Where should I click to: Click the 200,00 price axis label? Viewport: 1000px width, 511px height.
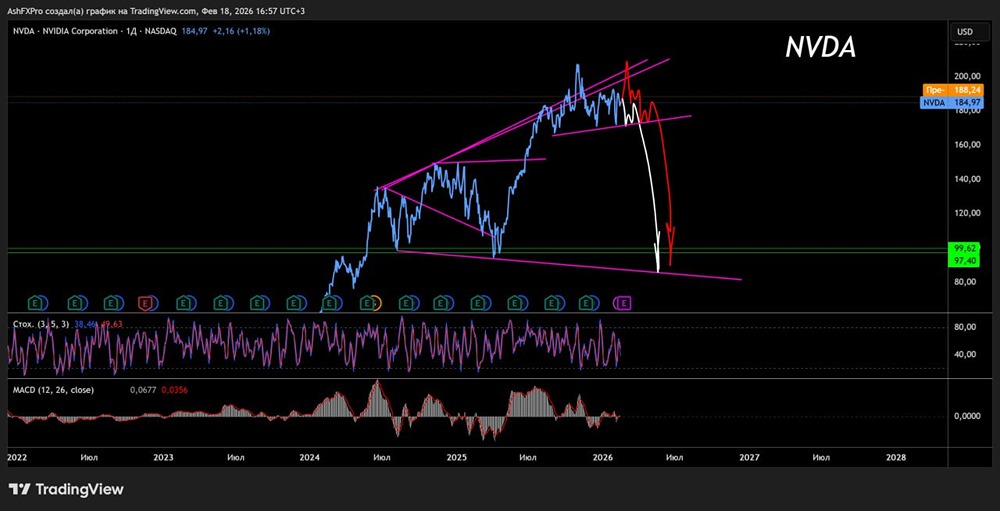pos(969,76)
